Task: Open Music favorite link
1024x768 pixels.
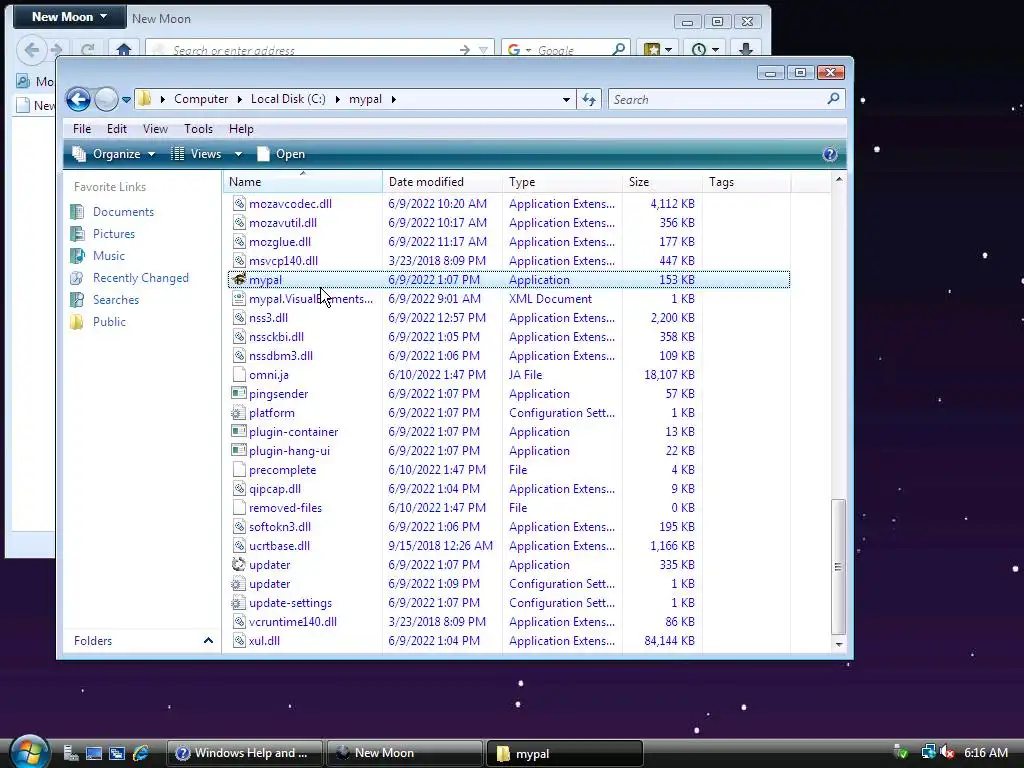Action: pos(108,255)
